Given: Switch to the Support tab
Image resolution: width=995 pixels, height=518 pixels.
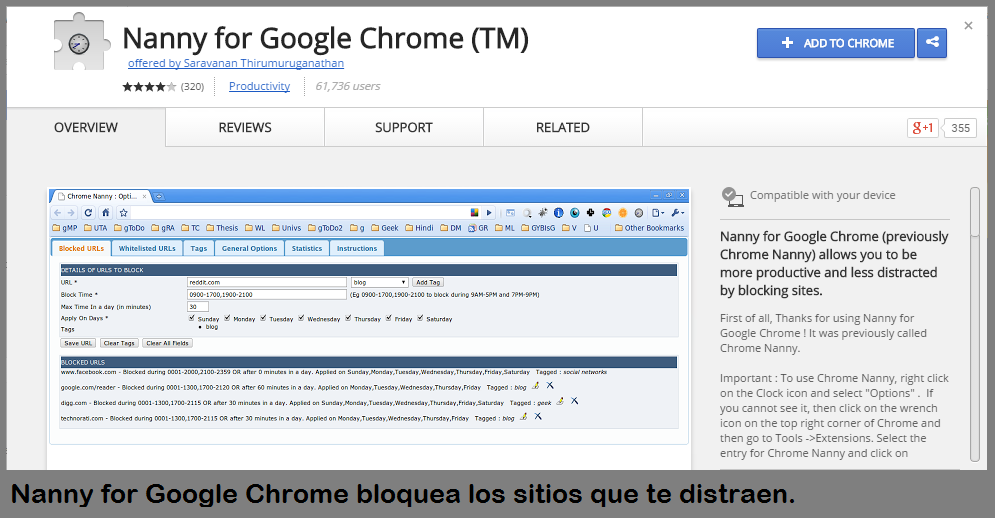Looking at the screenshot, I should pyautogui.click(x=403, y=128).
